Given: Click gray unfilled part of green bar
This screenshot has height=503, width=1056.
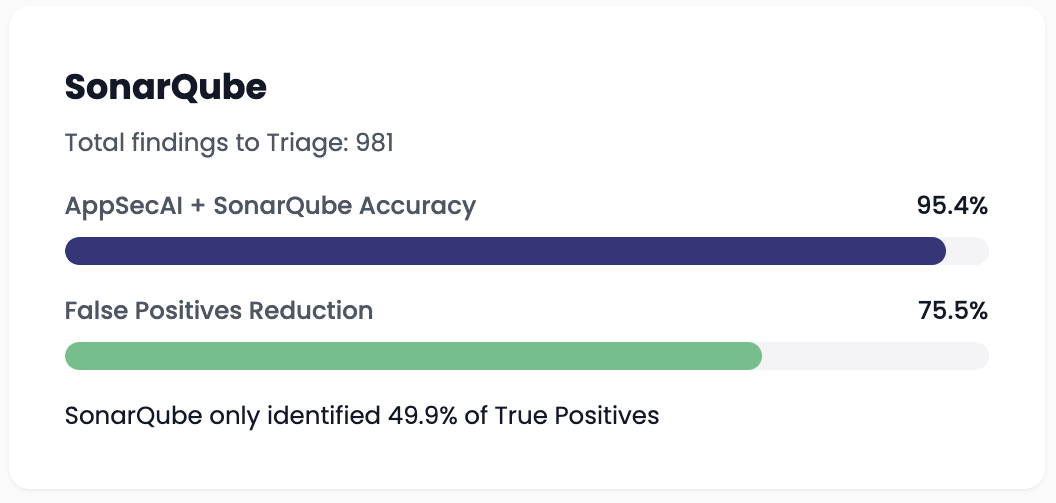Looking at the screenshot, I should coord(876,356).
